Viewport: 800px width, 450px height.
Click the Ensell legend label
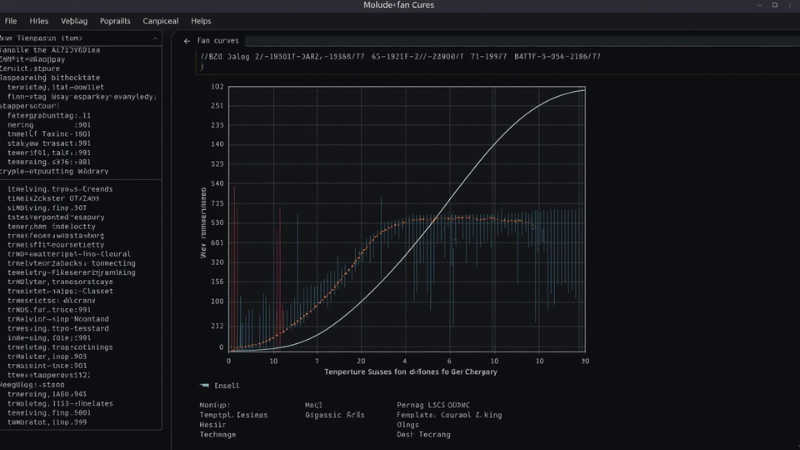click(x=227, y=385)
